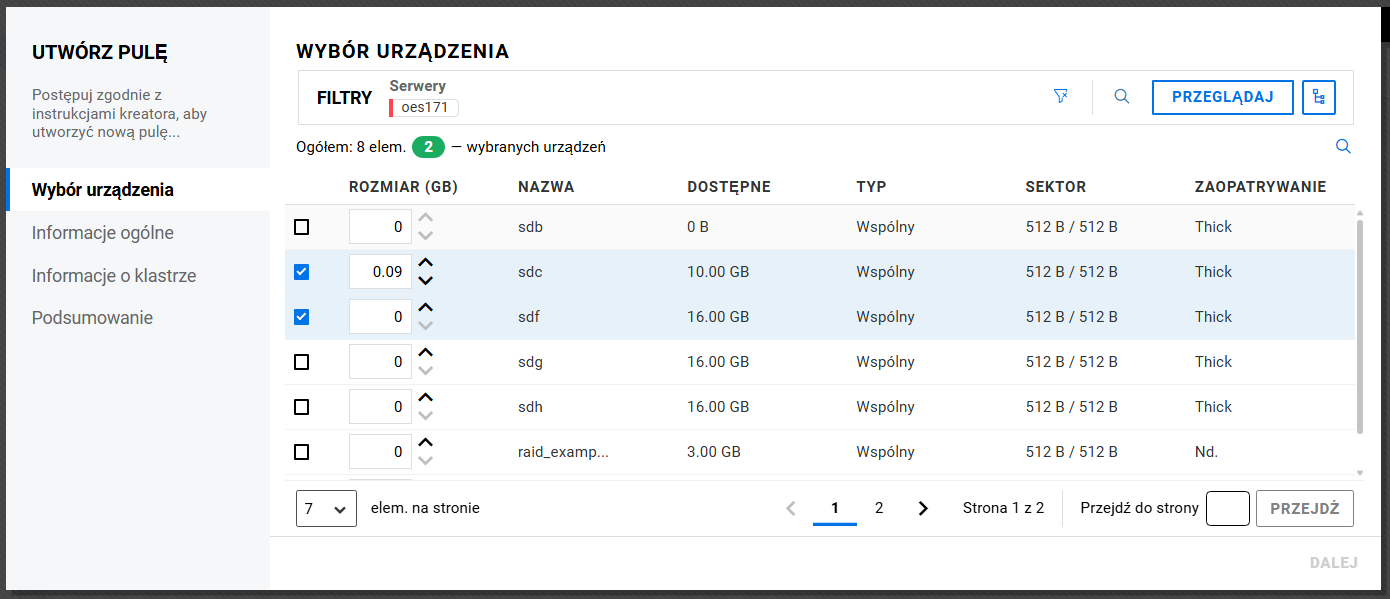Click the go-to-page number input field
The image size is (1390, 599).
coord(1227,508)
